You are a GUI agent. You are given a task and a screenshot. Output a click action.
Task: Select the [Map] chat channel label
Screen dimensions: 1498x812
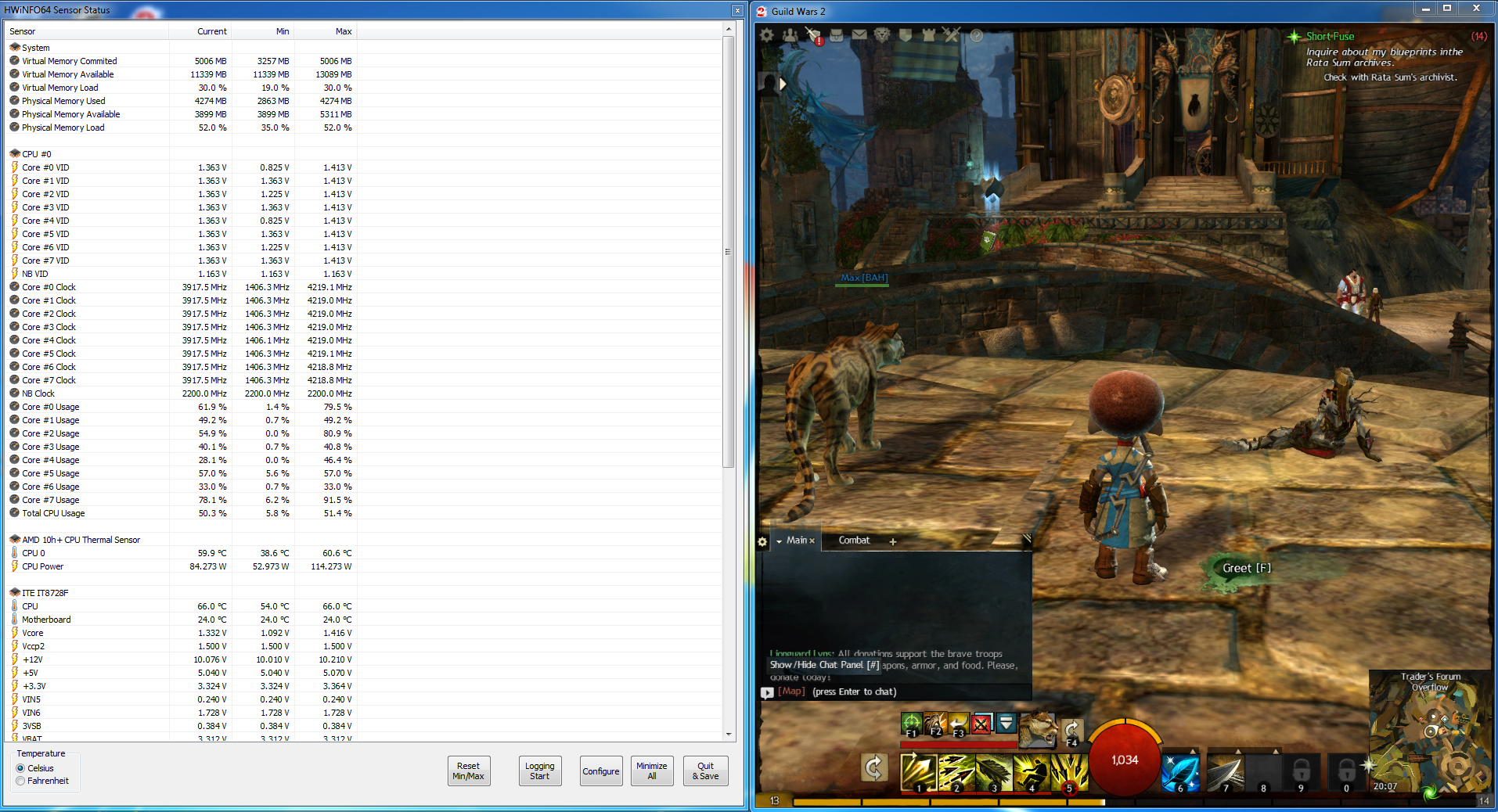coord(791,692)
